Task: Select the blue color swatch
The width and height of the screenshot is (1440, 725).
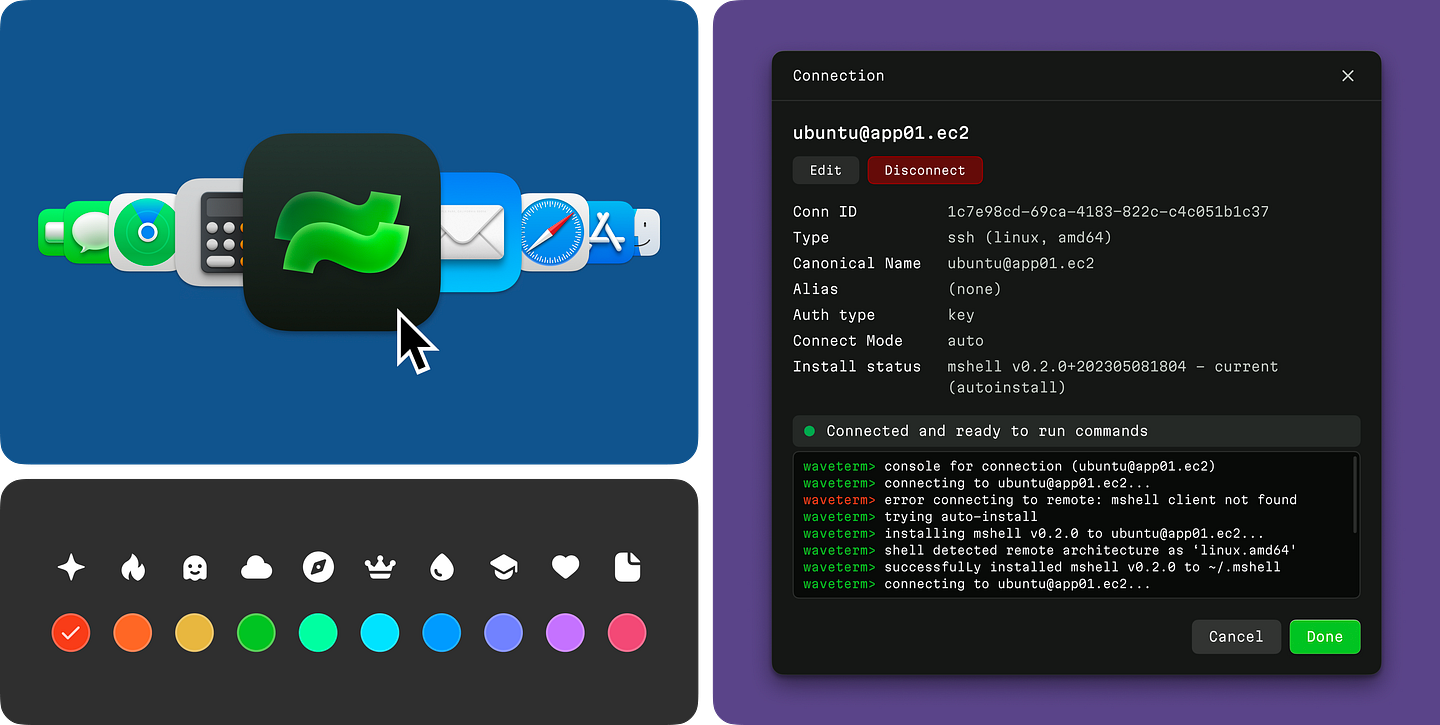Action: (x=442, y=633)
